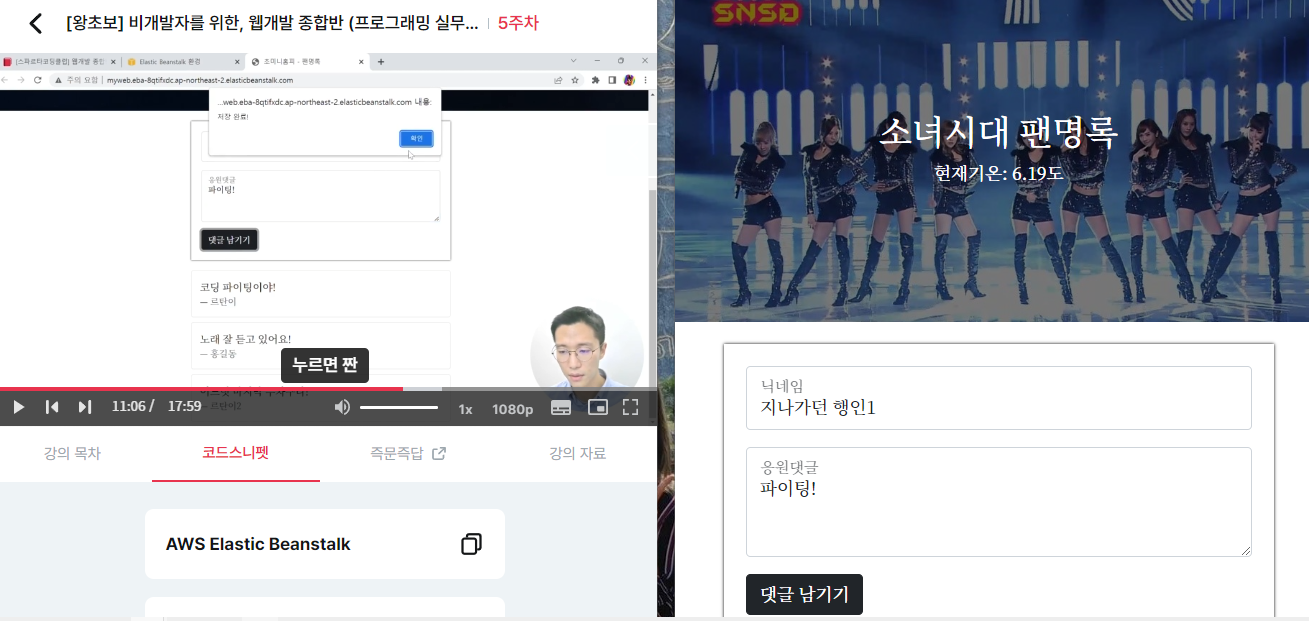Toggle the subtitles icon
Screen dimensions: 1309x621
561,407
